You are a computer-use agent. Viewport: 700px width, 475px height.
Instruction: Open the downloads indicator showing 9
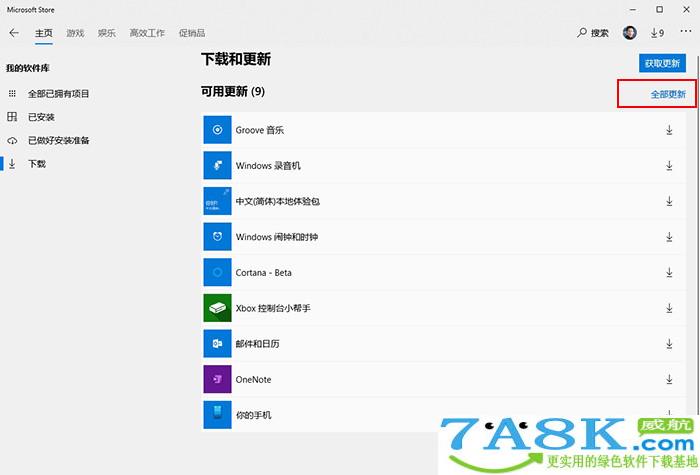tap(657, 33)
